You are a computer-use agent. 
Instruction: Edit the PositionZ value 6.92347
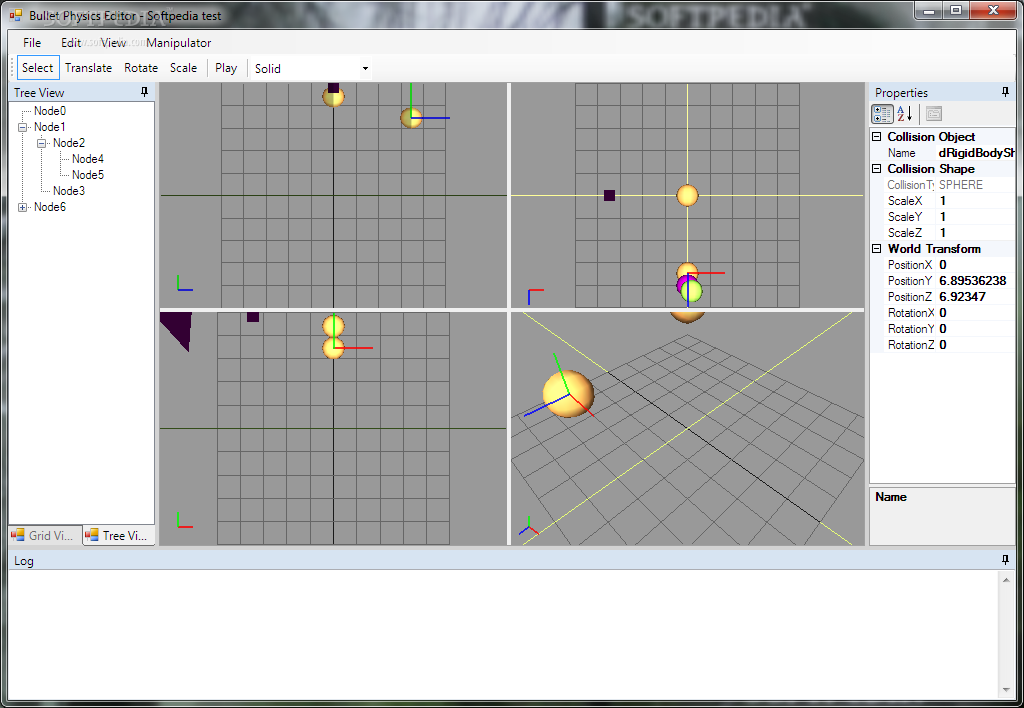976,297
